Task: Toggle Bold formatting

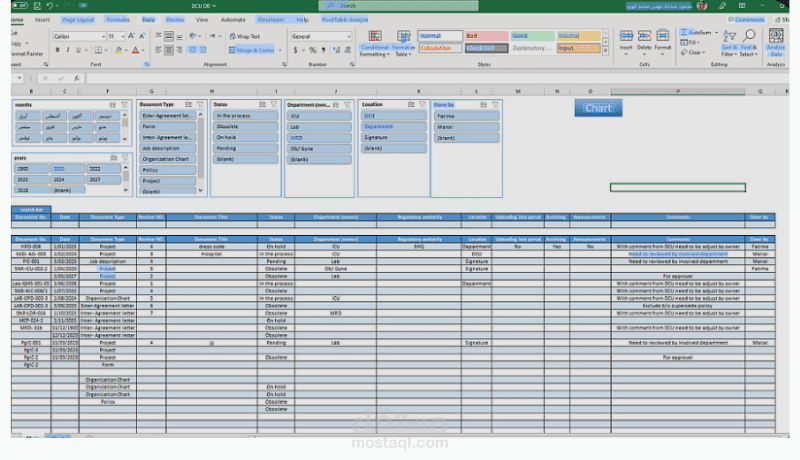Action: tap(57, 50)
